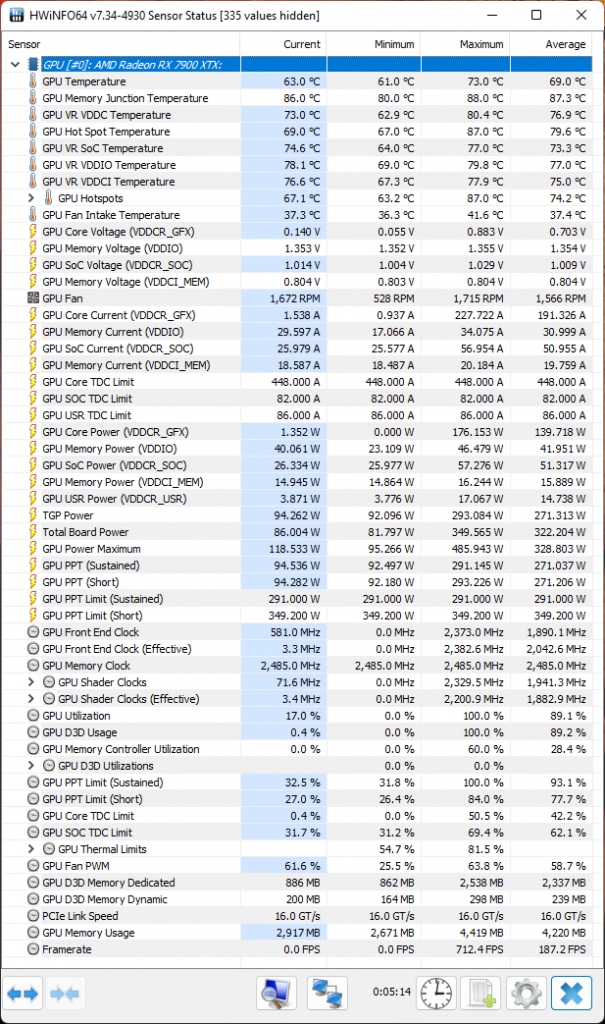Click the fan icon of GPU Fan row
605x1024 pixels.
[x=33, y=298]
